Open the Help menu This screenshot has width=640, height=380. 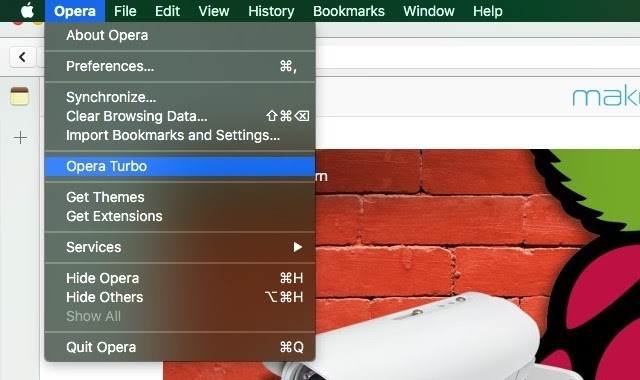click(x=487, y=11)
